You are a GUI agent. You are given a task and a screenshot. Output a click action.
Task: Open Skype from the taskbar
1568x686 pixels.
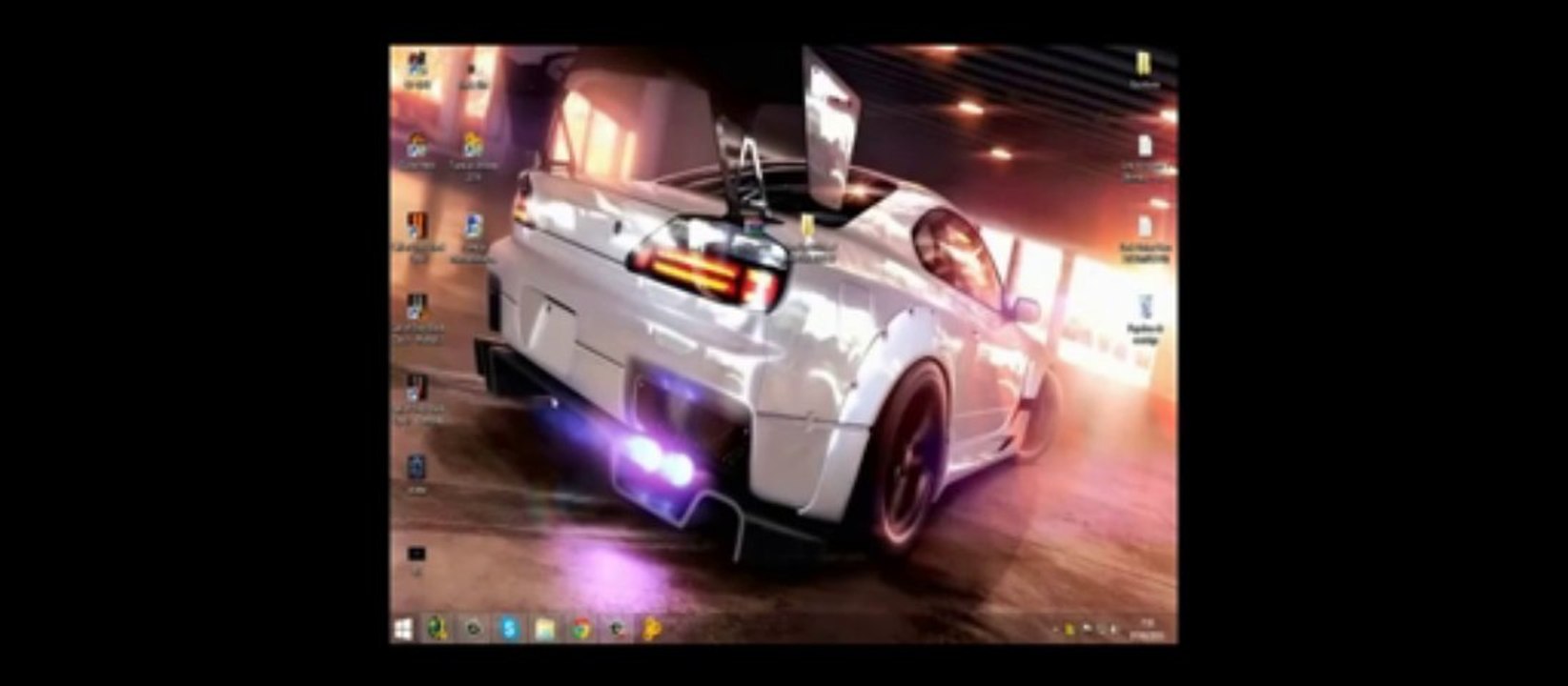click(510, 629)
